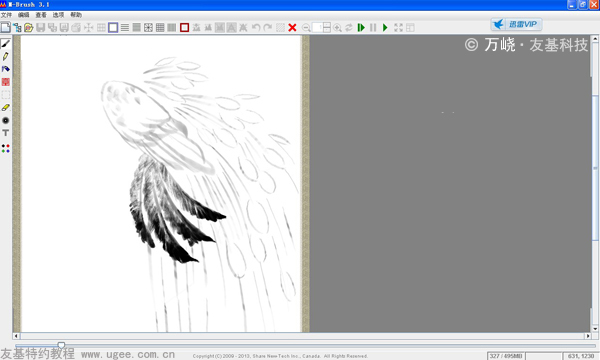This screenshot has width=600, height=360.
Task: Click the playback progress slider handle
Action: [x=61, y=345]
